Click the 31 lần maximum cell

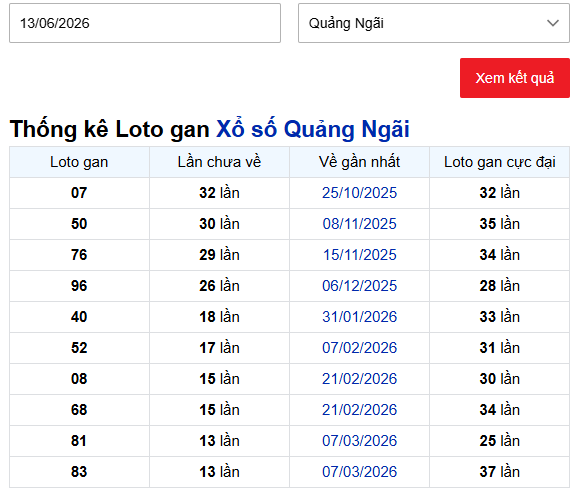499,348
